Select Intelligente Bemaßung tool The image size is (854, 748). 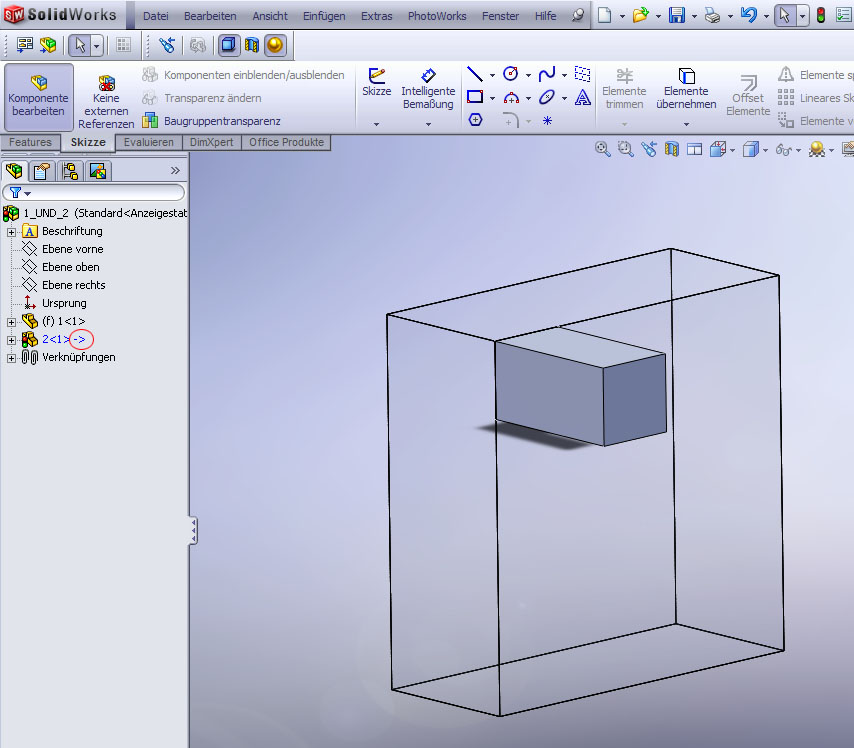tap(428, 89)
